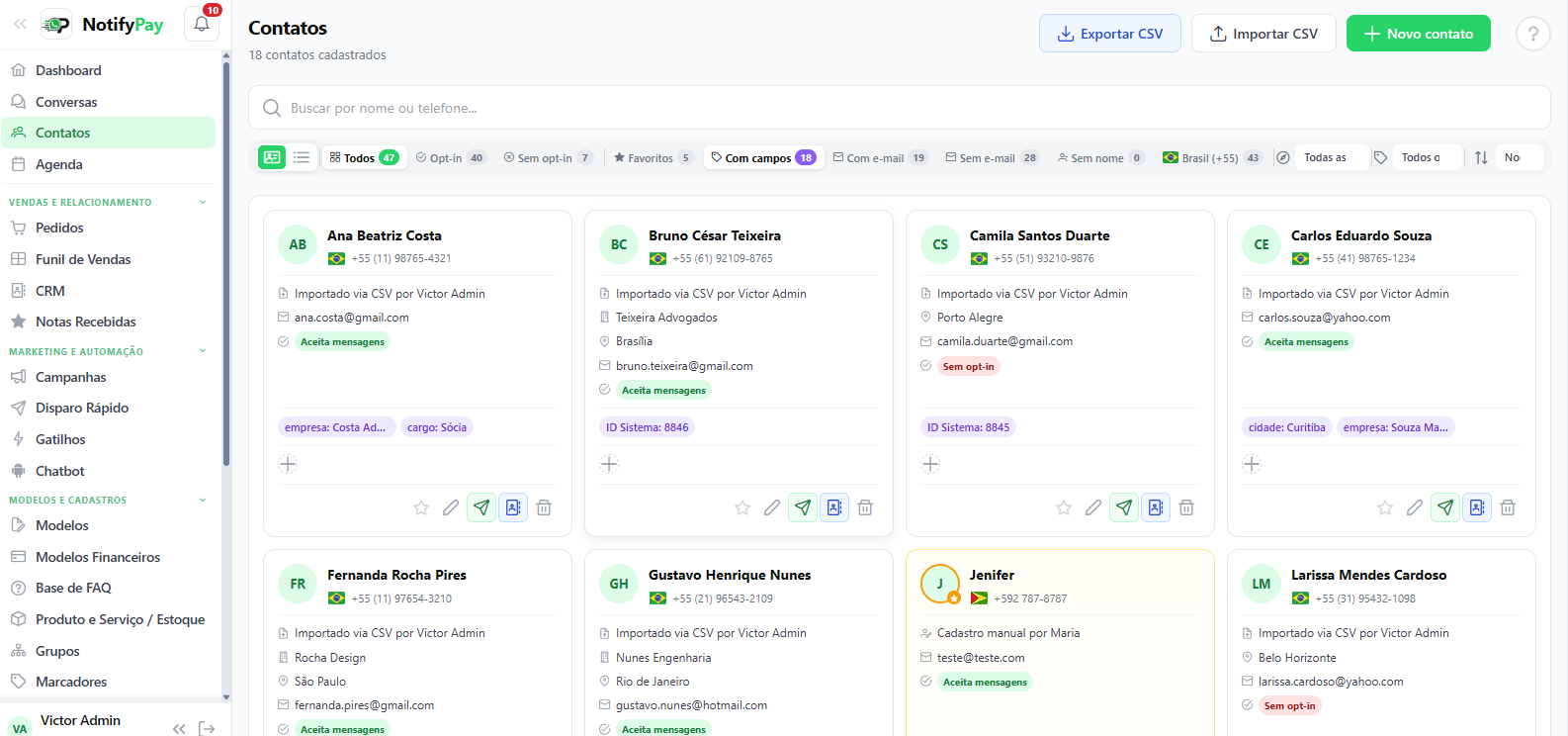Toggle the Favoritos filter chip

click(x=653, y=157)
